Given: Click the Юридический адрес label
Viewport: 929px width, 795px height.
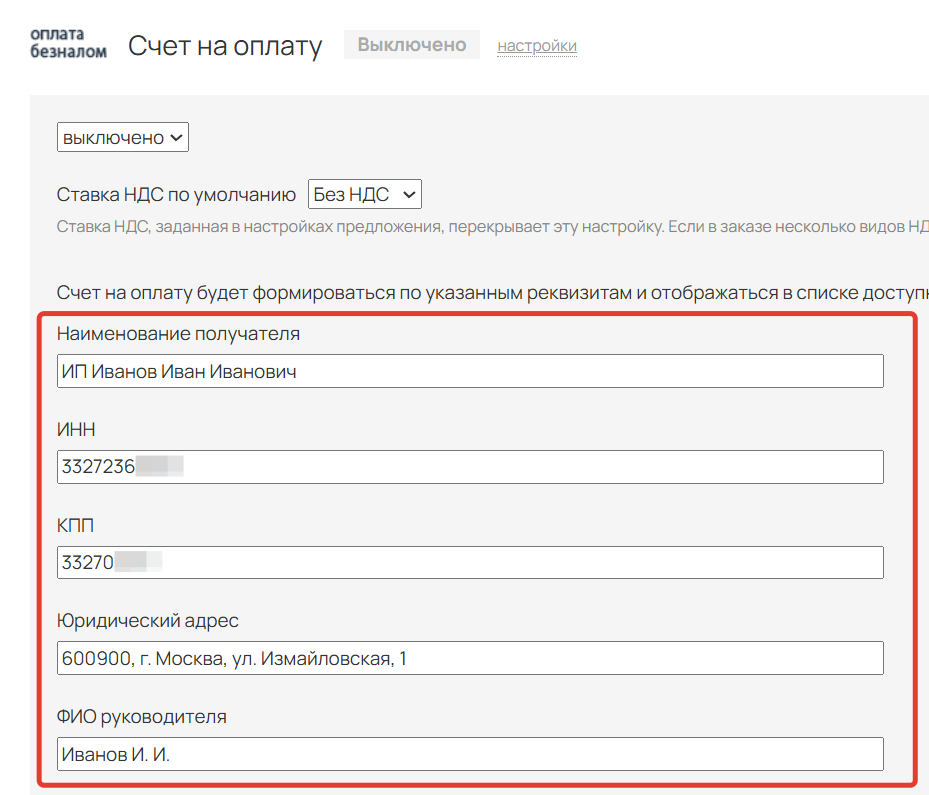Looking at the screenshot, I should point(148,621).
